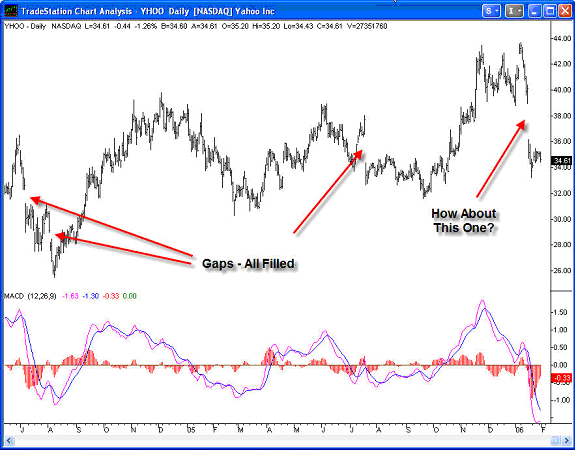The height and width of the screenshot is (450, 575).
Task: Click the 44.00 price axis label
Action: point(563,39)
